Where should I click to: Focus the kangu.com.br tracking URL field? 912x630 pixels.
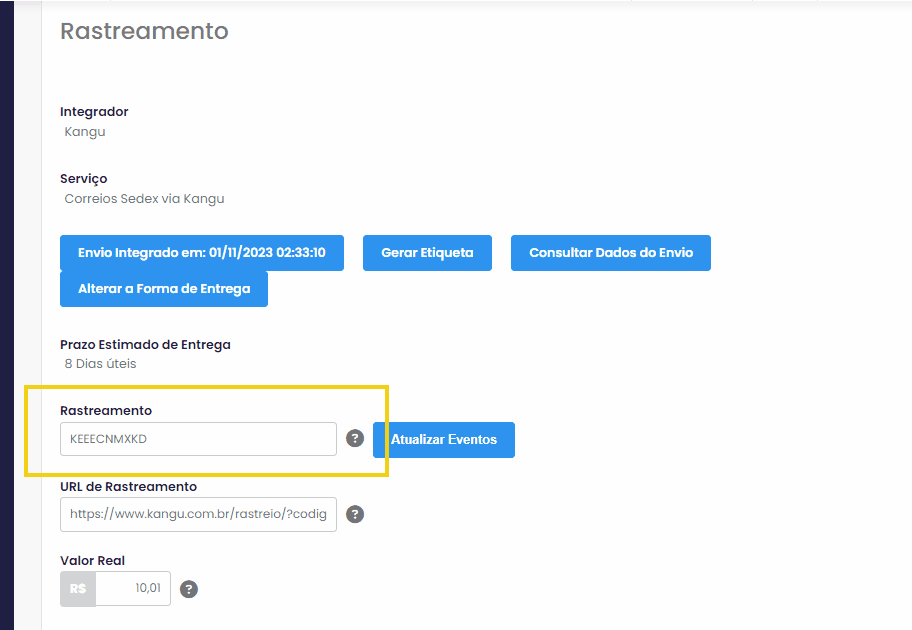pos(198,514)
